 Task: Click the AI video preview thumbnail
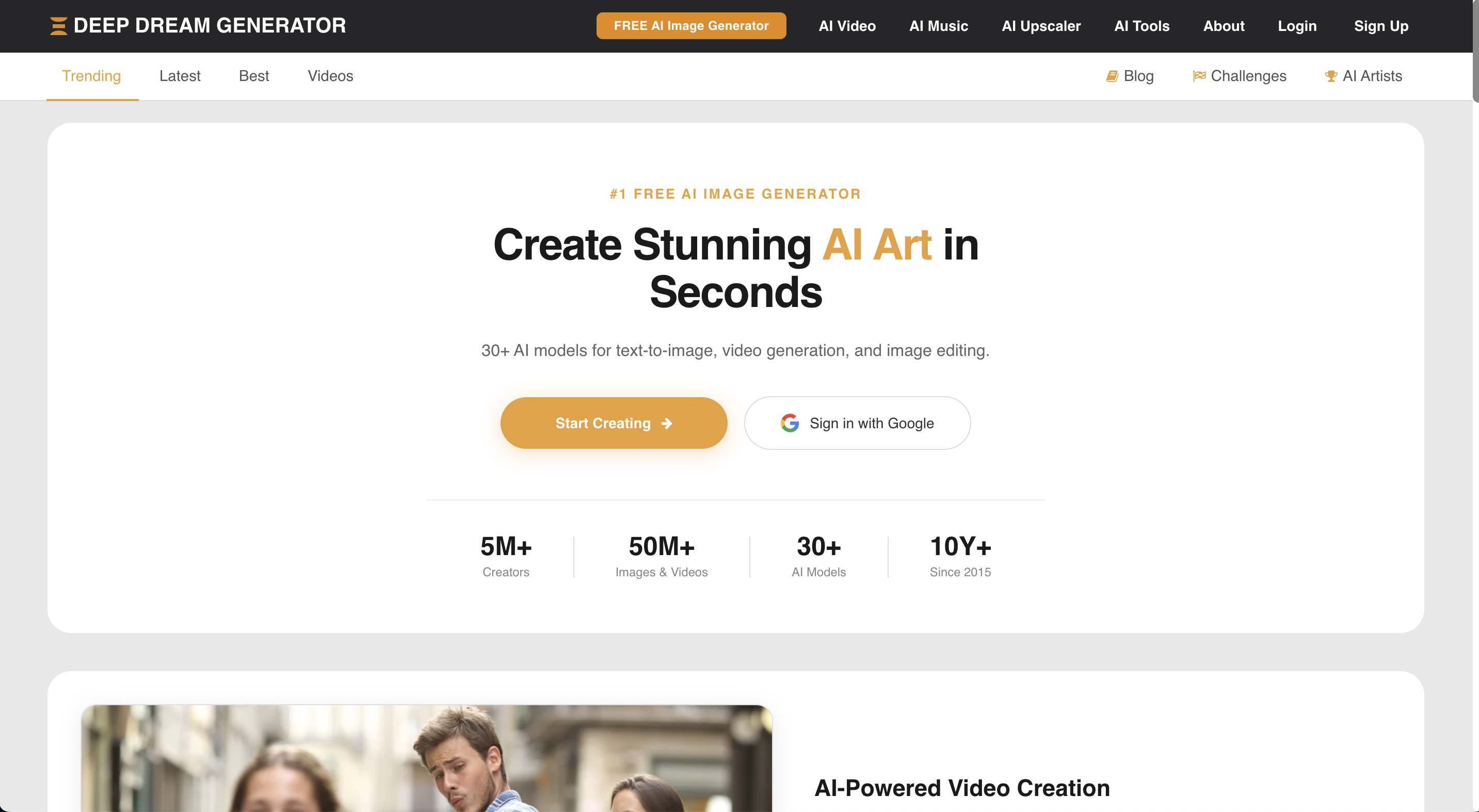pyautogui.click(x=427, y=758)
